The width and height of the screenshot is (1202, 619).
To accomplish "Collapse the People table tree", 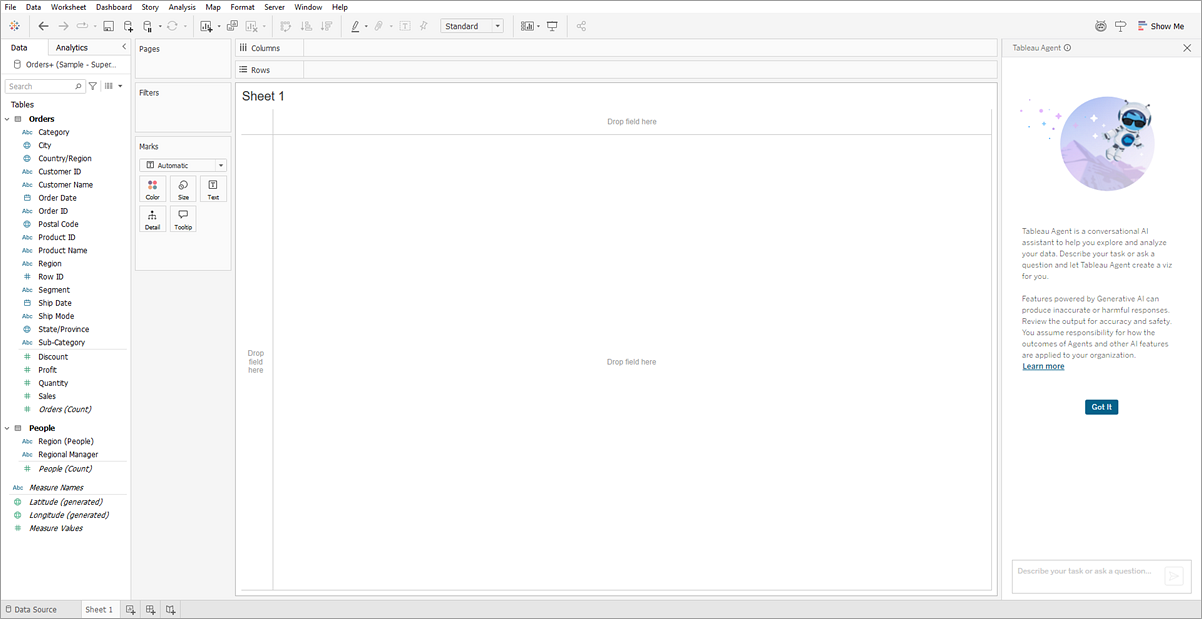I will click(8, 428).
